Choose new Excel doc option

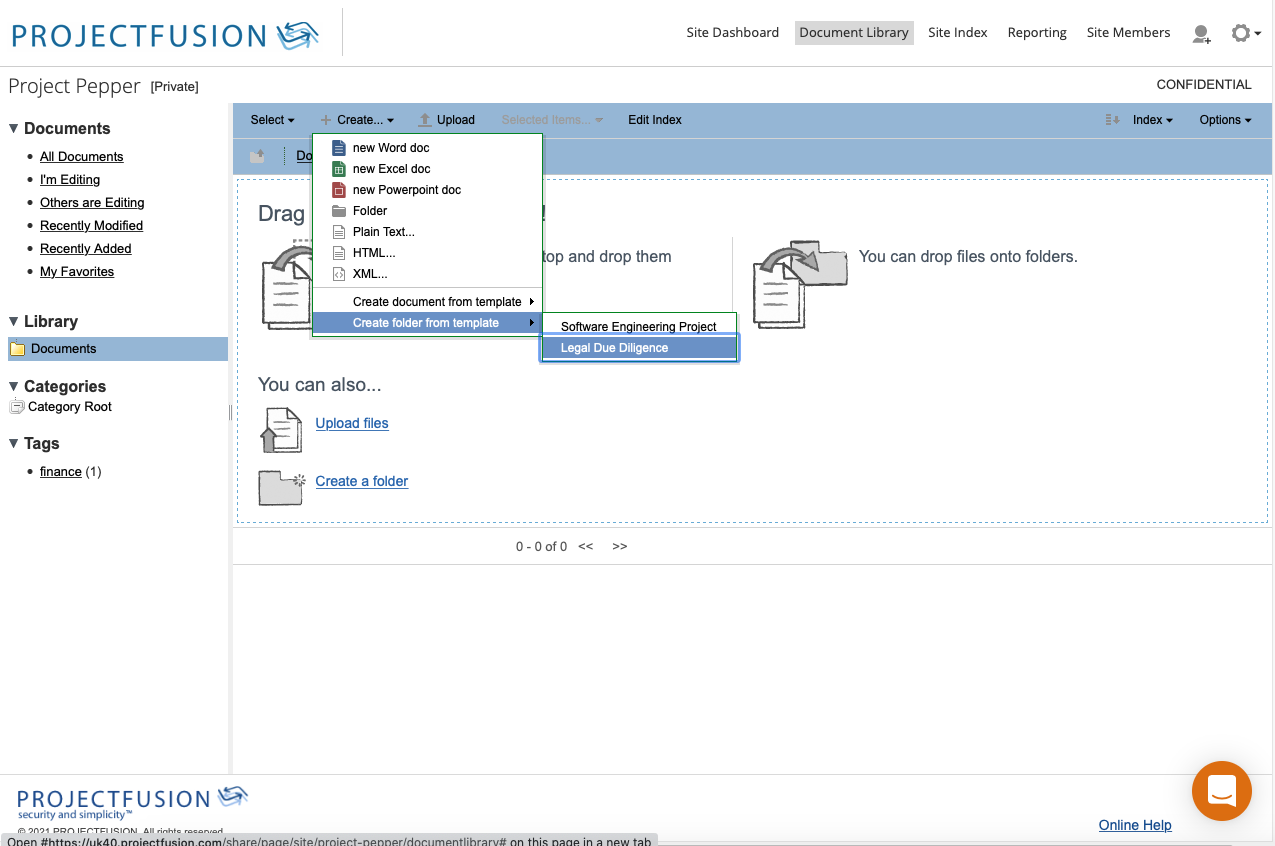[391, 169]
